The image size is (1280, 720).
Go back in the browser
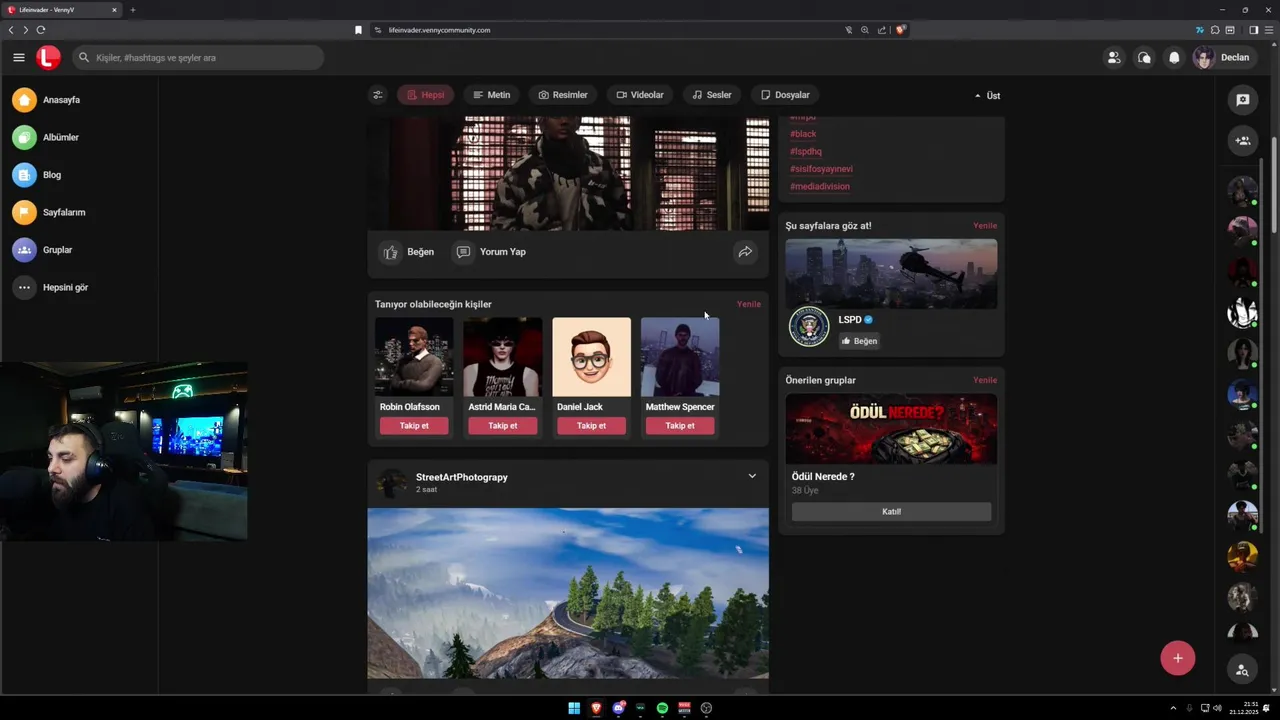tap(11, 30)
